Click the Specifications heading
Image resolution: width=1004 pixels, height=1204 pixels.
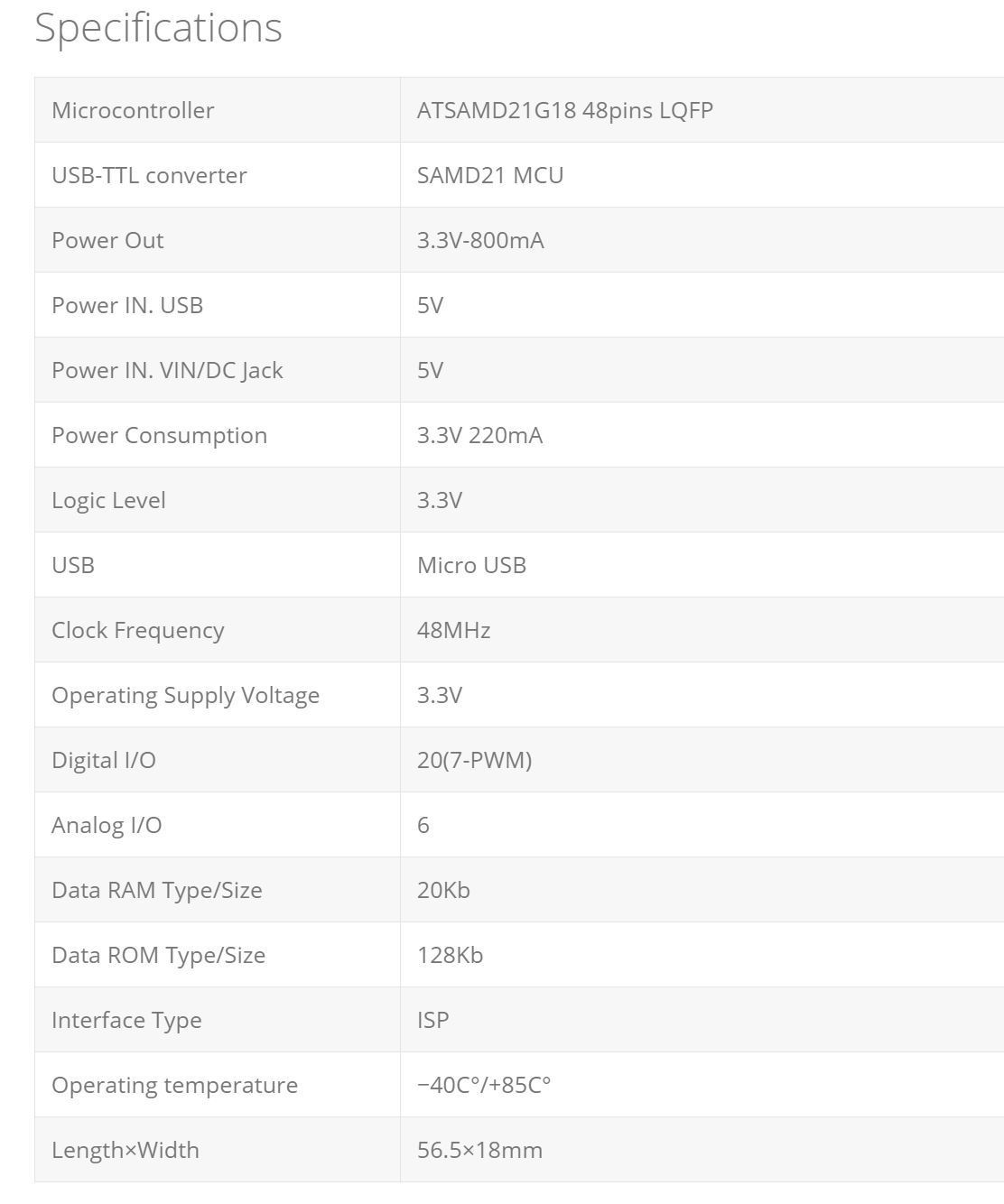158,27
